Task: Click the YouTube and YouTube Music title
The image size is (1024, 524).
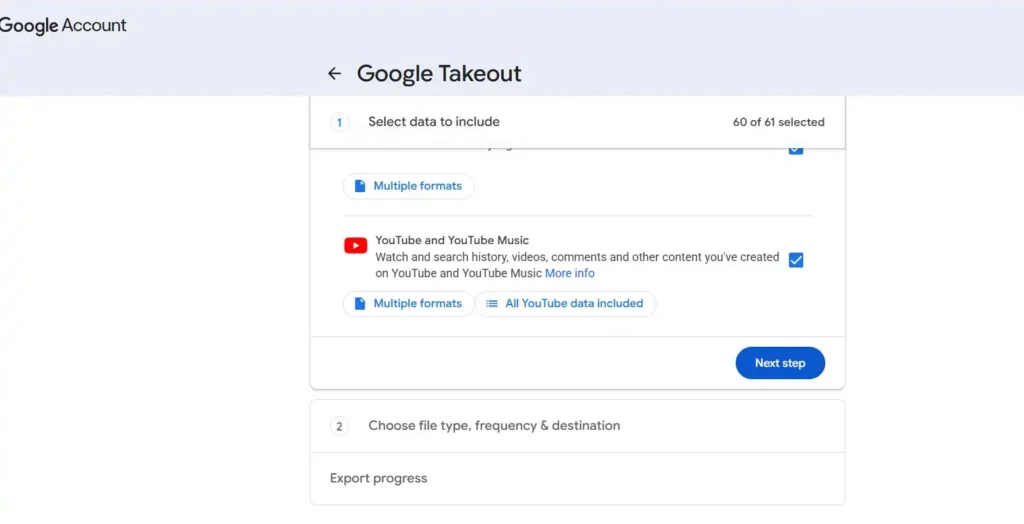Action: click(452, 240)
